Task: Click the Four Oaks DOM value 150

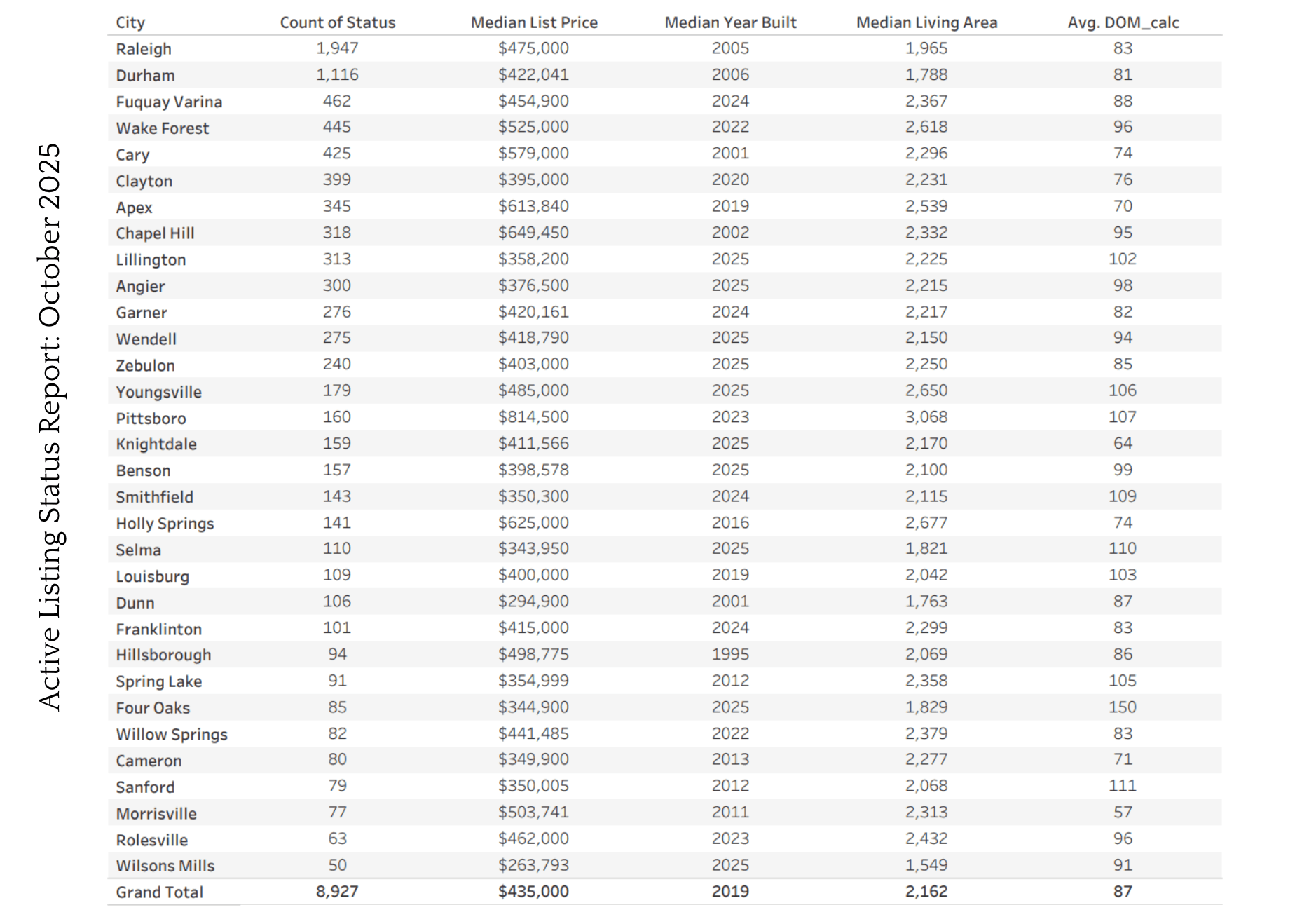Action: (1122, 707)
